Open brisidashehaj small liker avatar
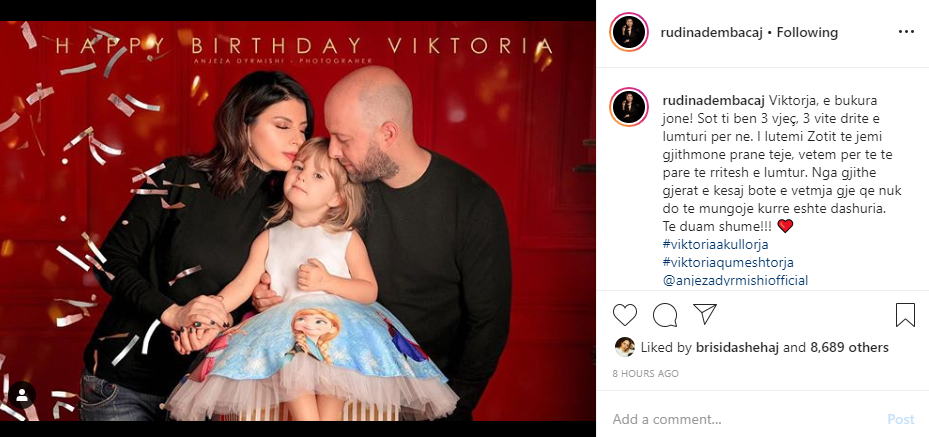929x437 pixels. click(624, 347)
